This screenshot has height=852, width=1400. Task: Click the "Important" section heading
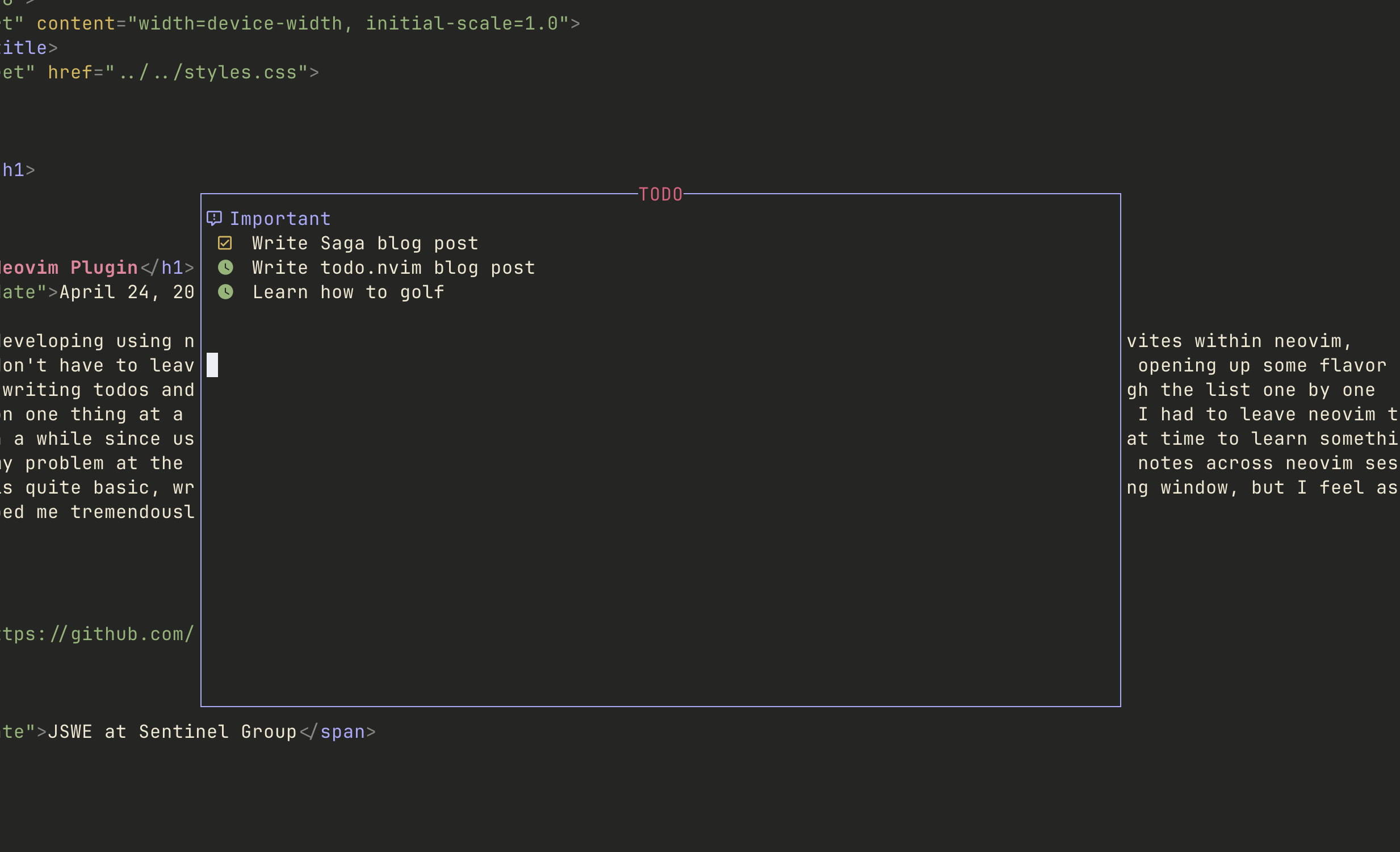[x=279, y=219]
